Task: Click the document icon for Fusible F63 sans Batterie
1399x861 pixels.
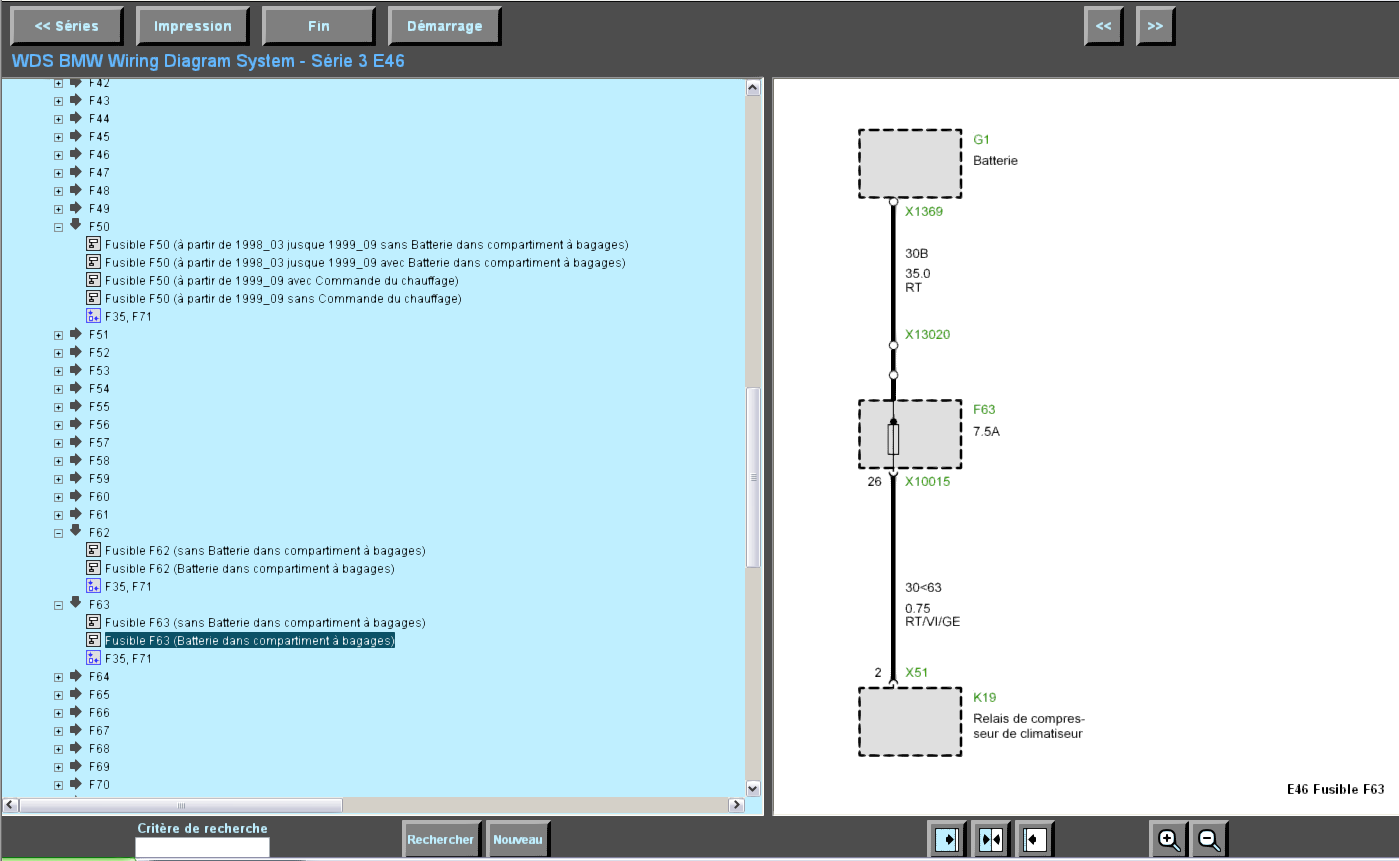Action: point(94,623)
